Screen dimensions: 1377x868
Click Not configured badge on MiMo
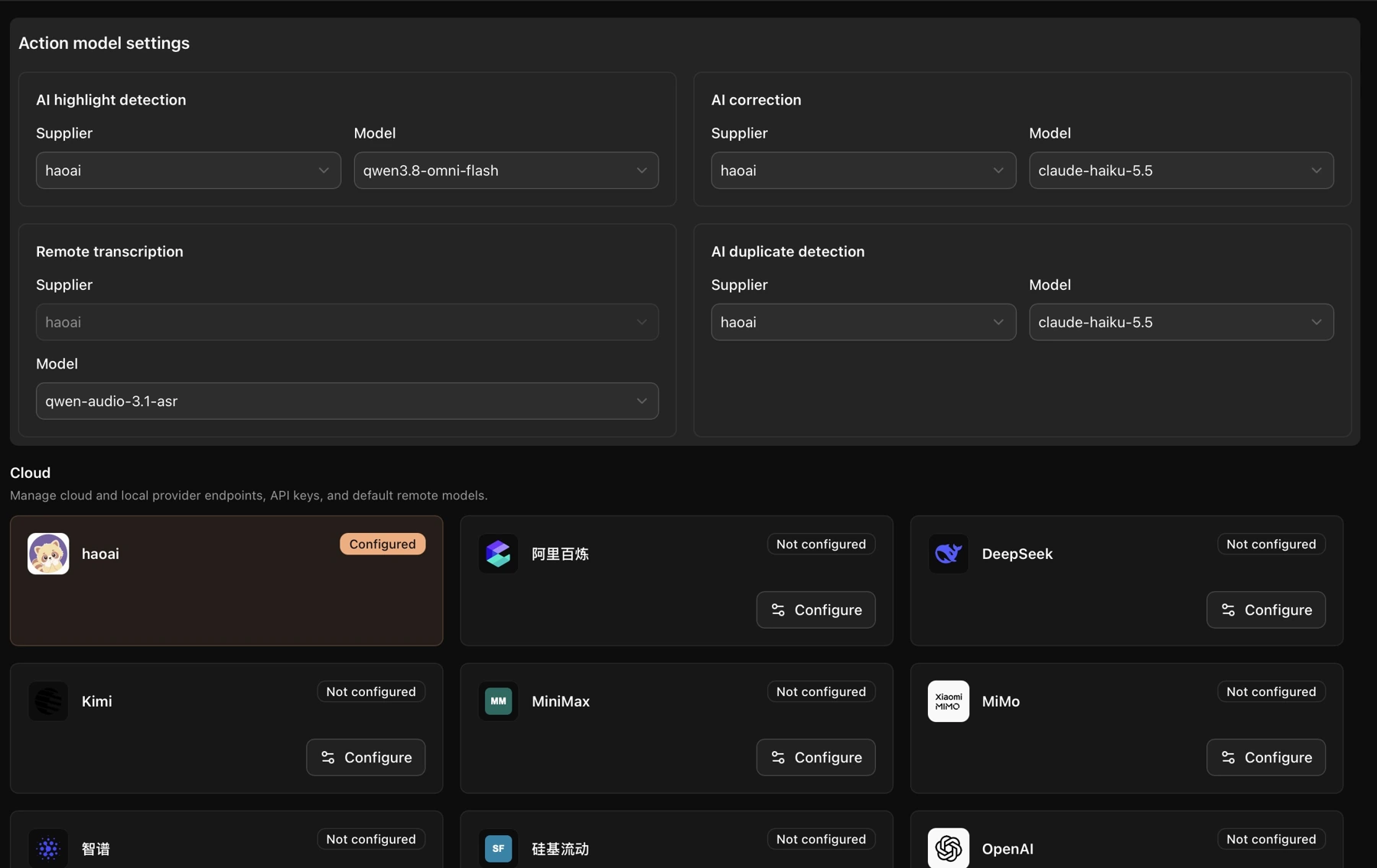pyautogui.click(x=1271, y=691)
